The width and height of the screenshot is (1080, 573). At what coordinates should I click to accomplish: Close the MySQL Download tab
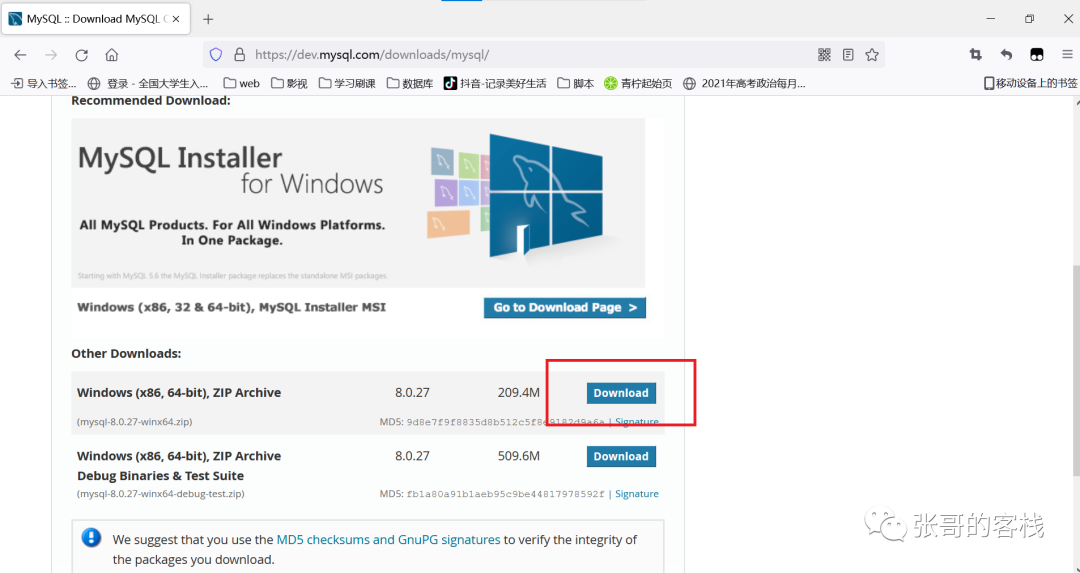point(176,19)
